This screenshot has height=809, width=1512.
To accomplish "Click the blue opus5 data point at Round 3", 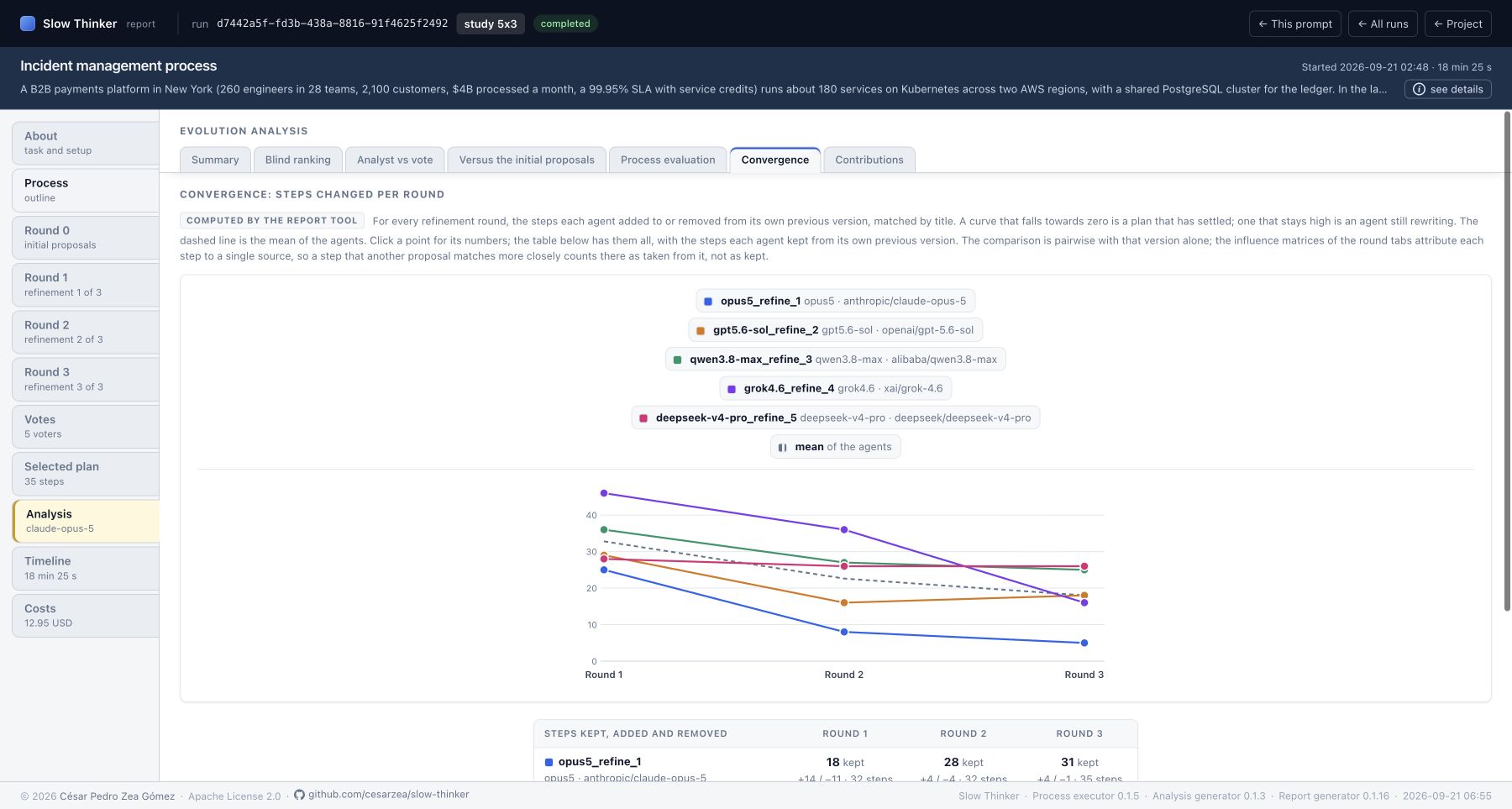I will 1084,644.
